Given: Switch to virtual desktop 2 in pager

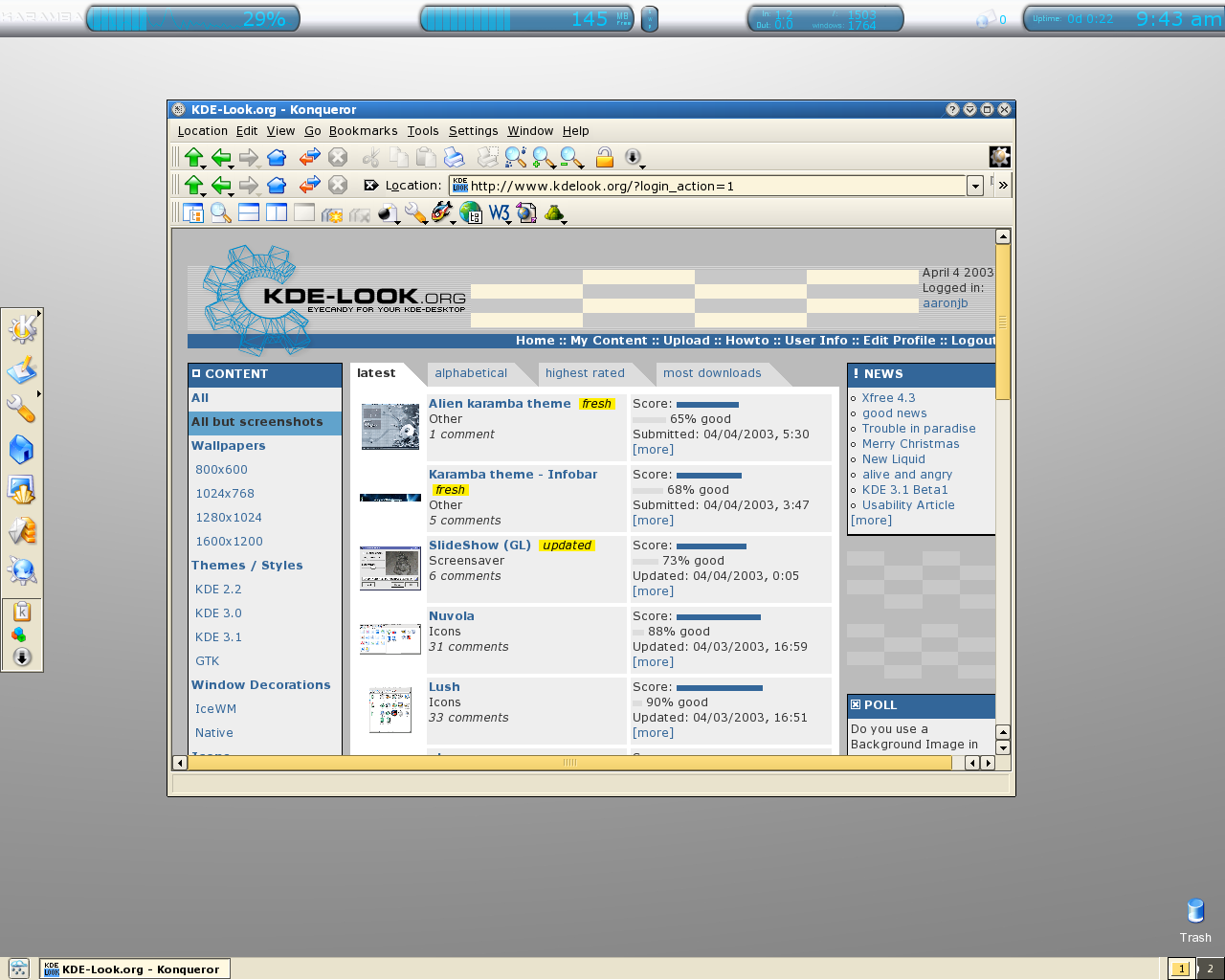Looking at the screenshot, I should (x=1210, y=969).
